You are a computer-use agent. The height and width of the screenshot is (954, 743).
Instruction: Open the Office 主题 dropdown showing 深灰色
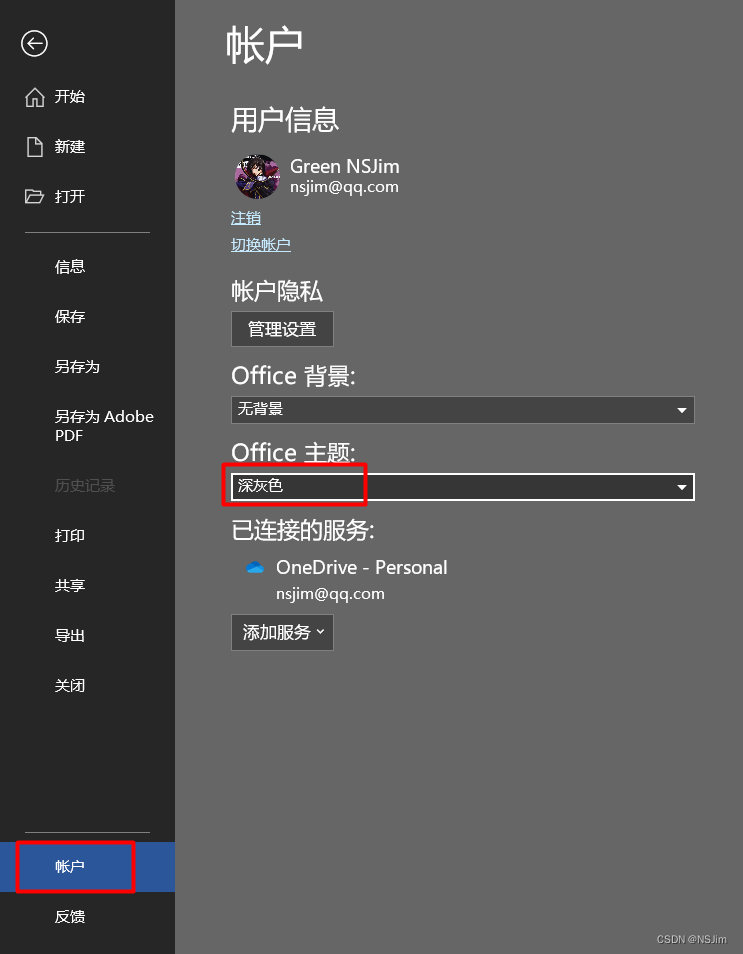(462, 487)
